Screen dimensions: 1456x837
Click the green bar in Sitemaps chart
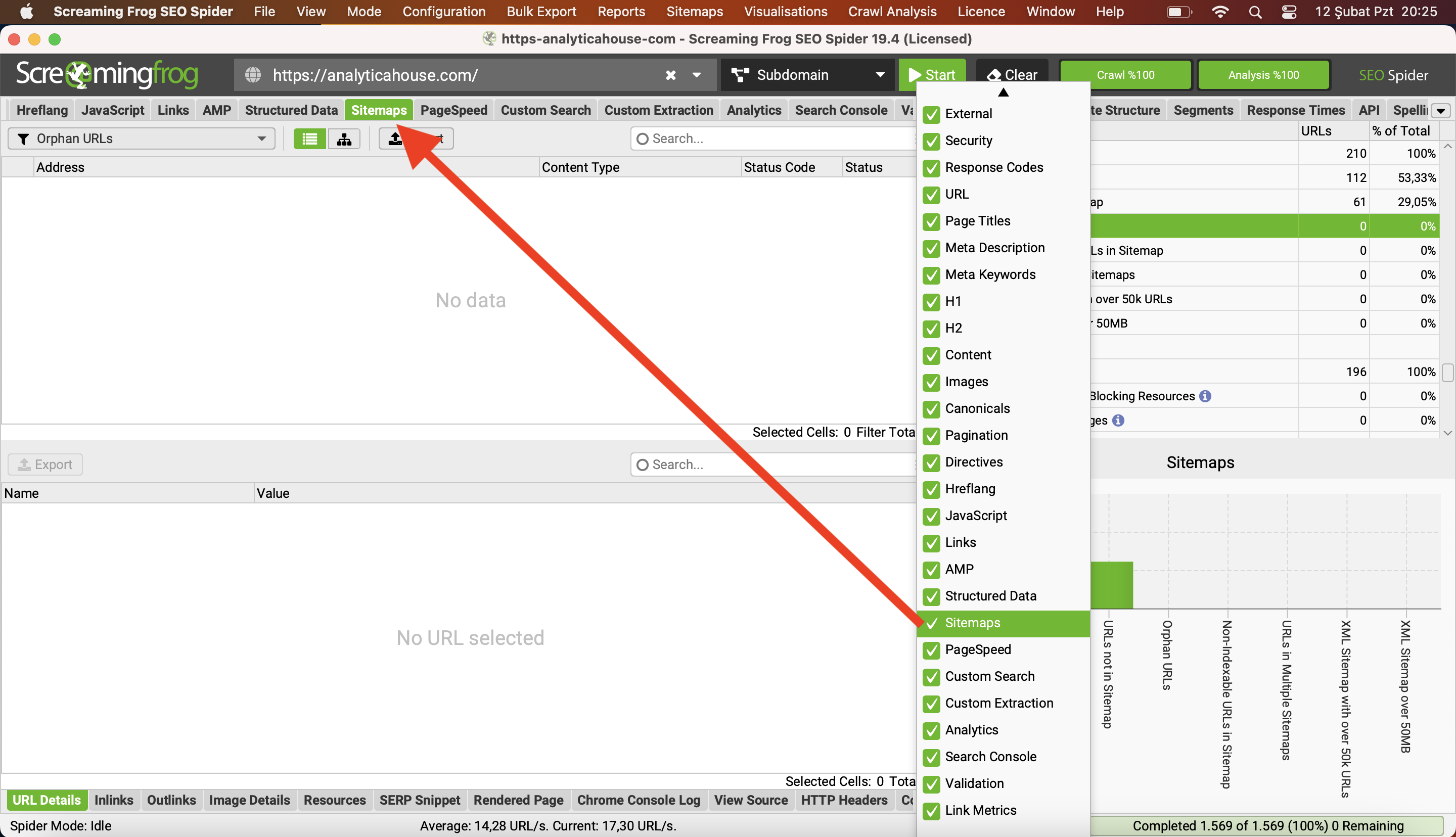tap(1112, 585)
